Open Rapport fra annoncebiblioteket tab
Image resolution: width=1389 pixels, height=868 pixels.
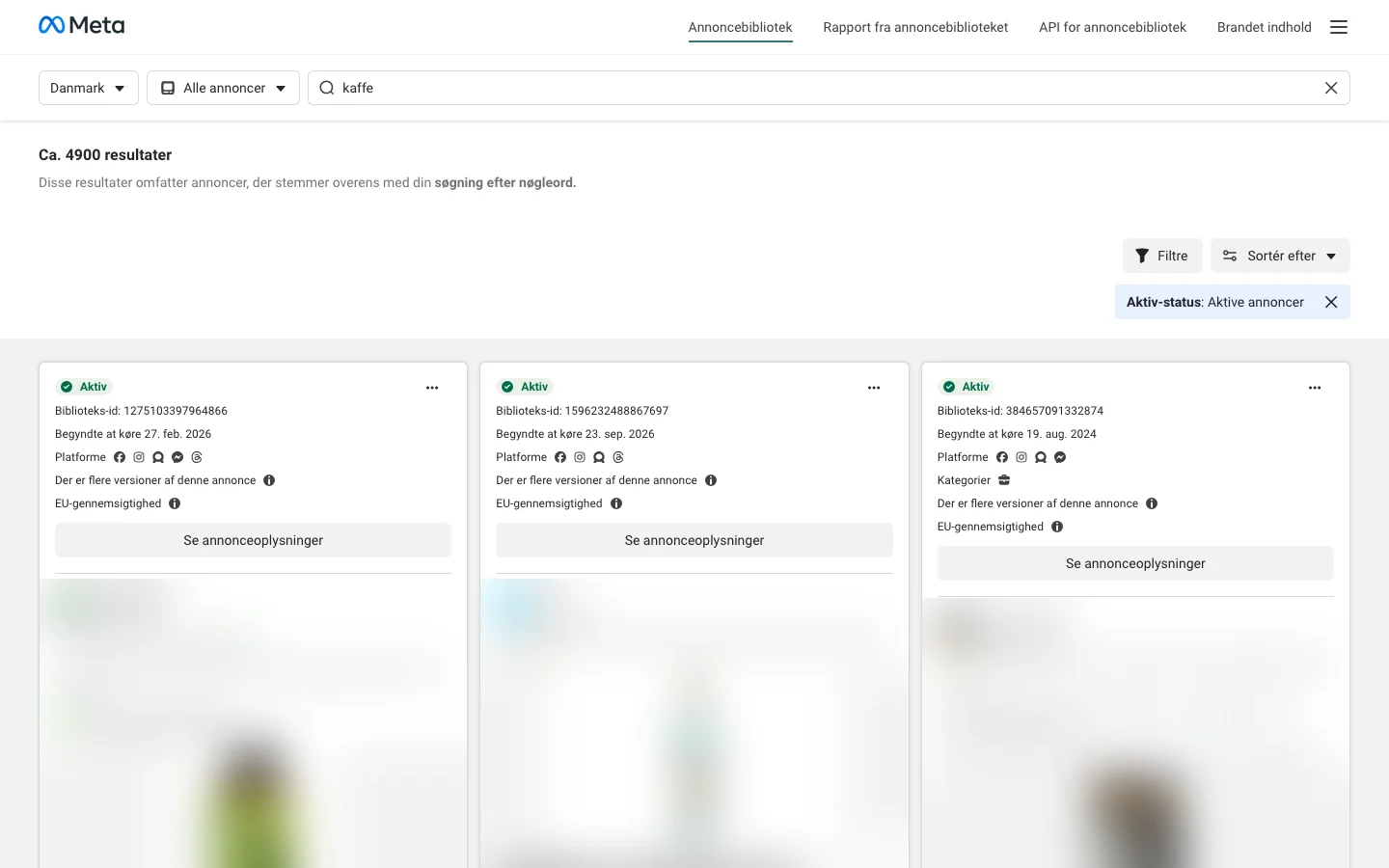point(915,27)
